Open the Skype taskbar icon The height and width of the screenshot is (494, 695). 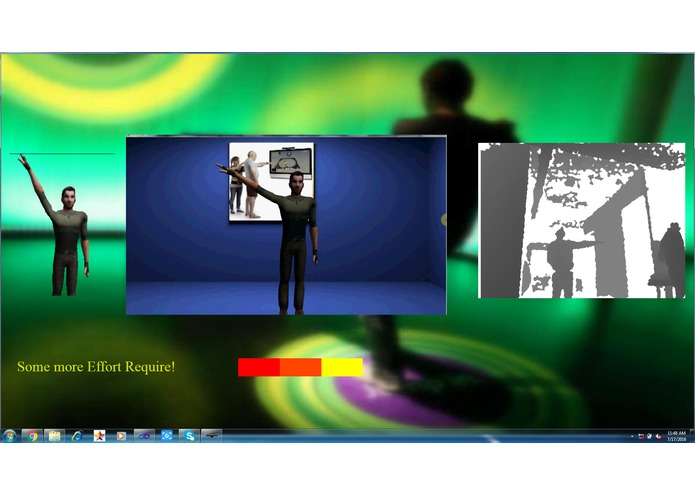[190, 436]
